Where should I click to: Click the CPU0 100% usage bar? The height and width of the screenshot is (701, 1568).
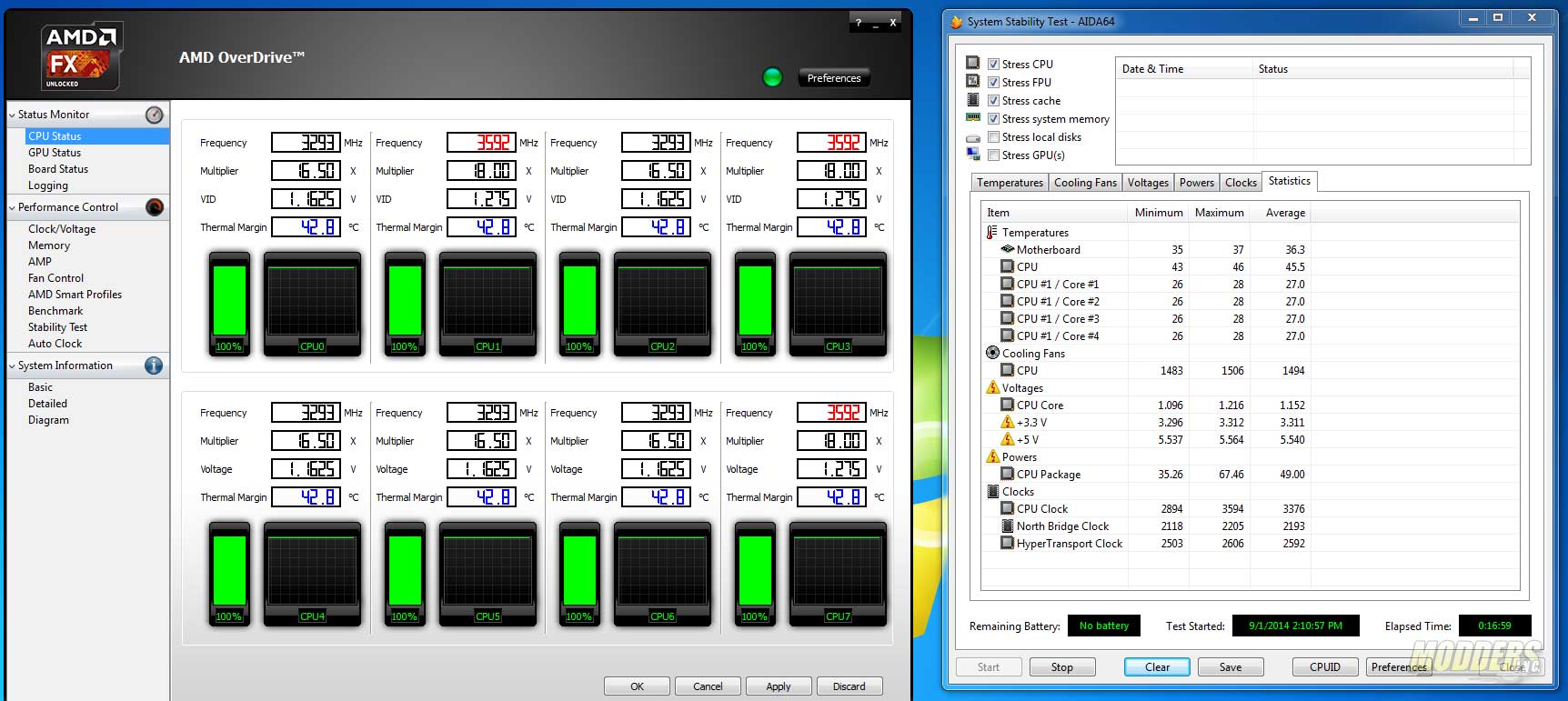click(x=229, y=304)
